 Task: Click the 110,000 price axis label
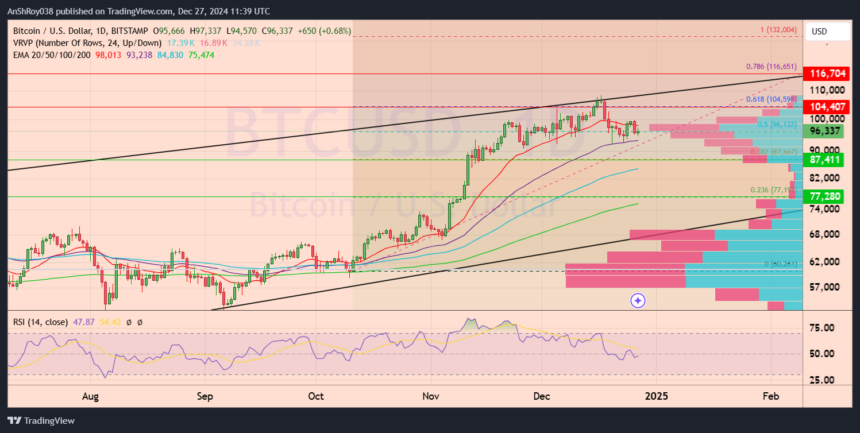coord(828,89)
